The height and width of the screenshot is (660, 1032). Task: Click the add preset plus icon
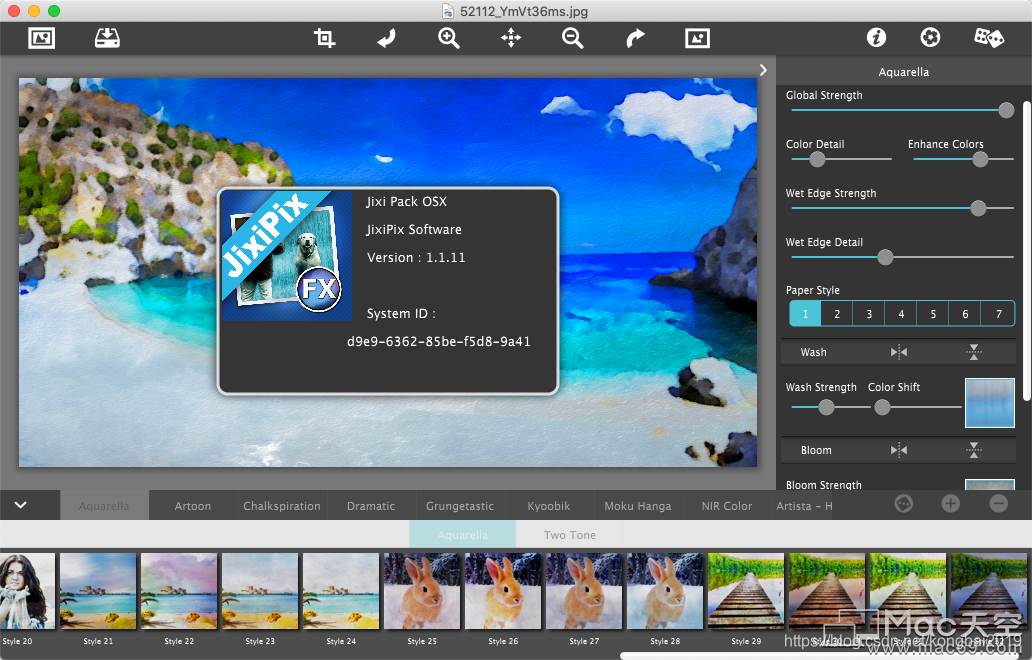tap(950, 504)
